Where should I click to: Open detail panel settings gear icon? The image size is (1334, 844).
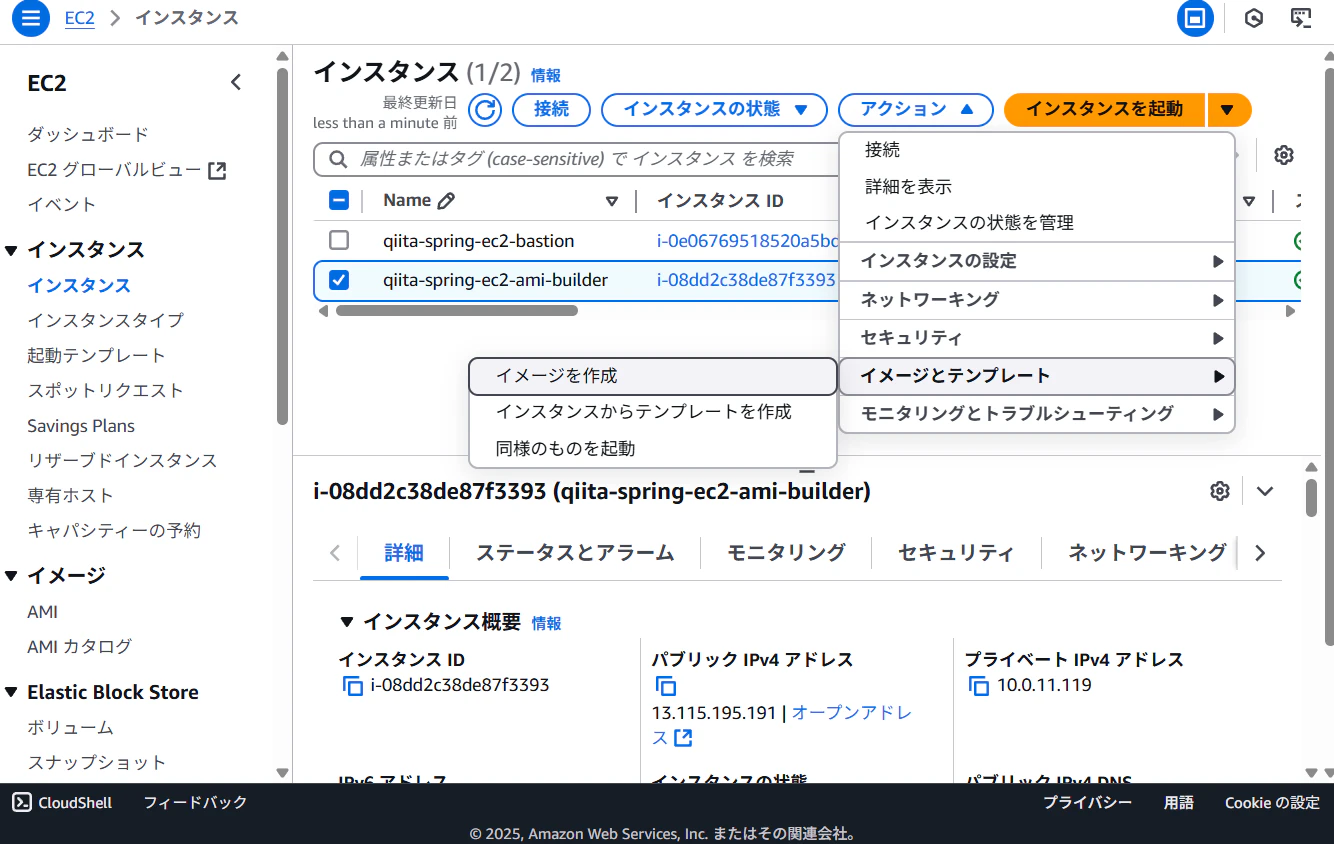[x=1219, y=491]
